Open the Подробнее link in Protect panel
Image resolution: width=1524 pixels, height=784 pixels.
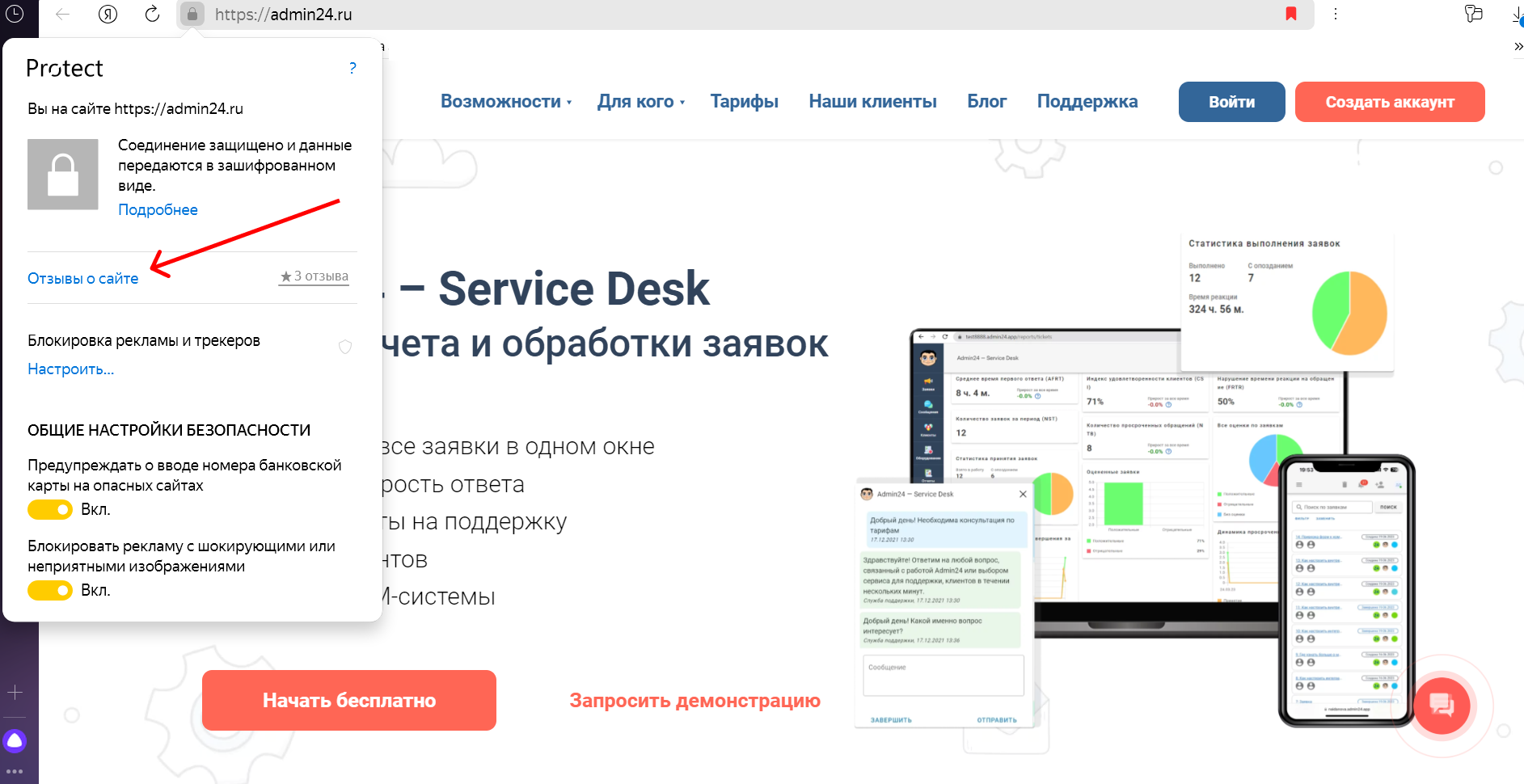pyautogui.click(x=158, y=210)
